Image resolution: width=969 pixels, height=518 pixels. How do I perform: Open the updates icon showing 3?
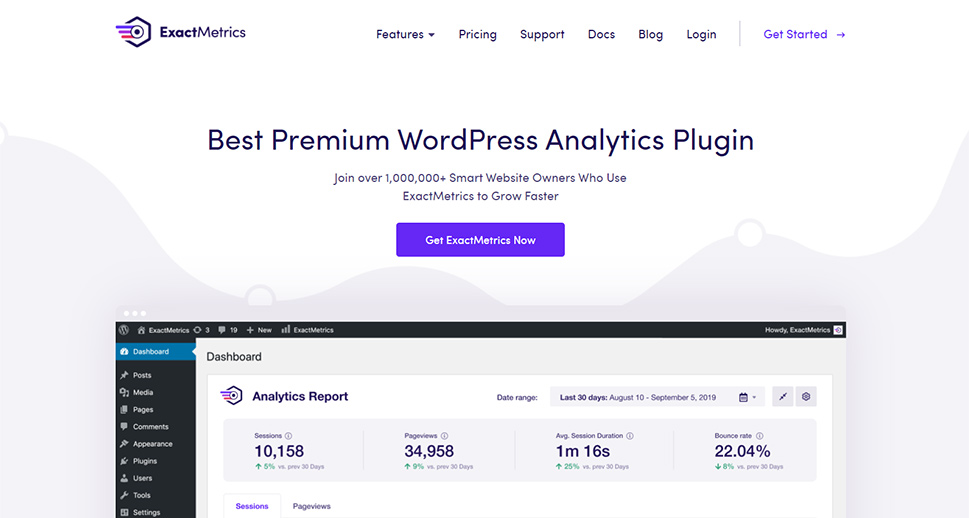coord(201,330)
